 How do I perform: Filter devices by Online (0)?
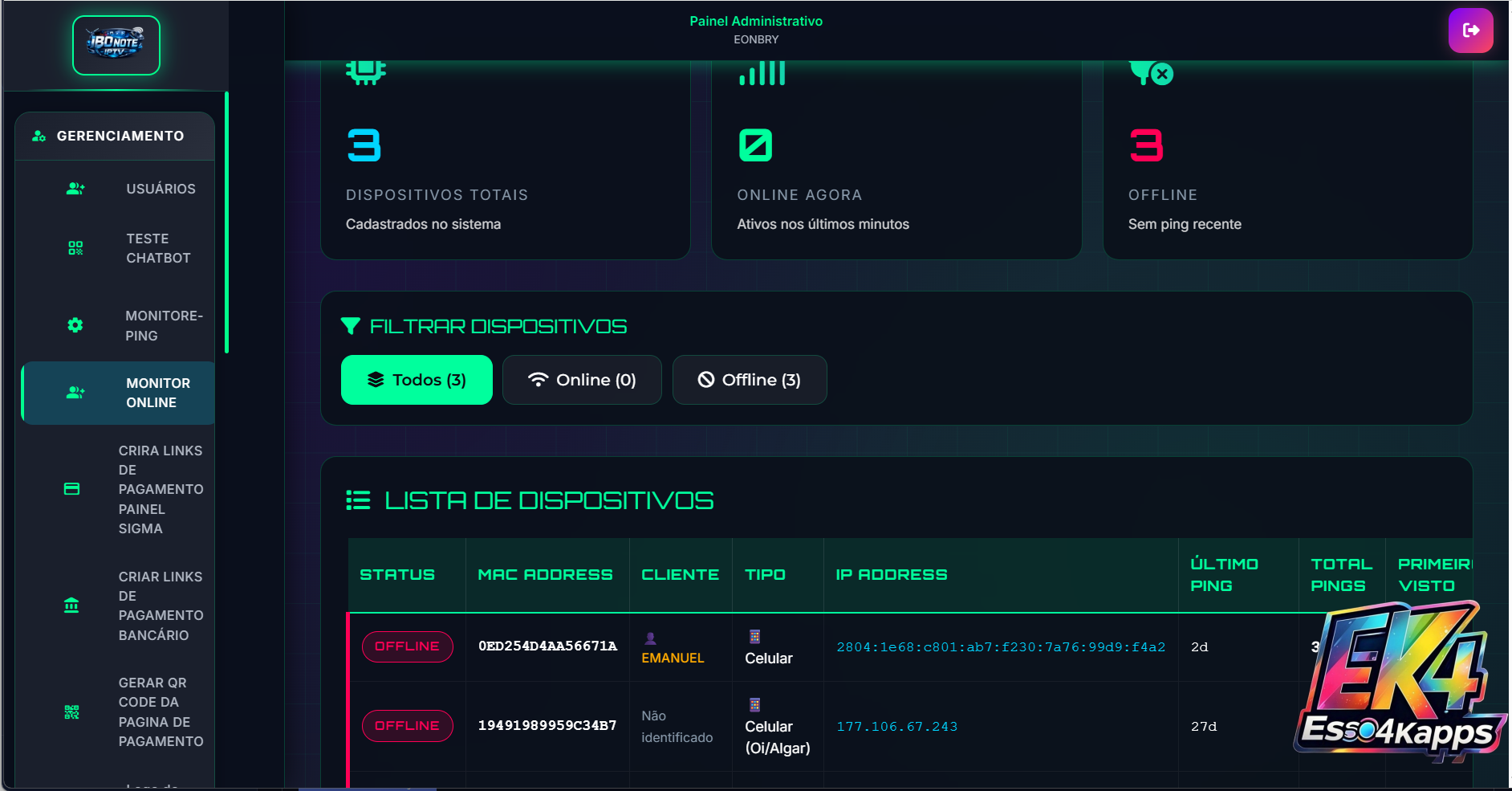click(x=582, y=380)
